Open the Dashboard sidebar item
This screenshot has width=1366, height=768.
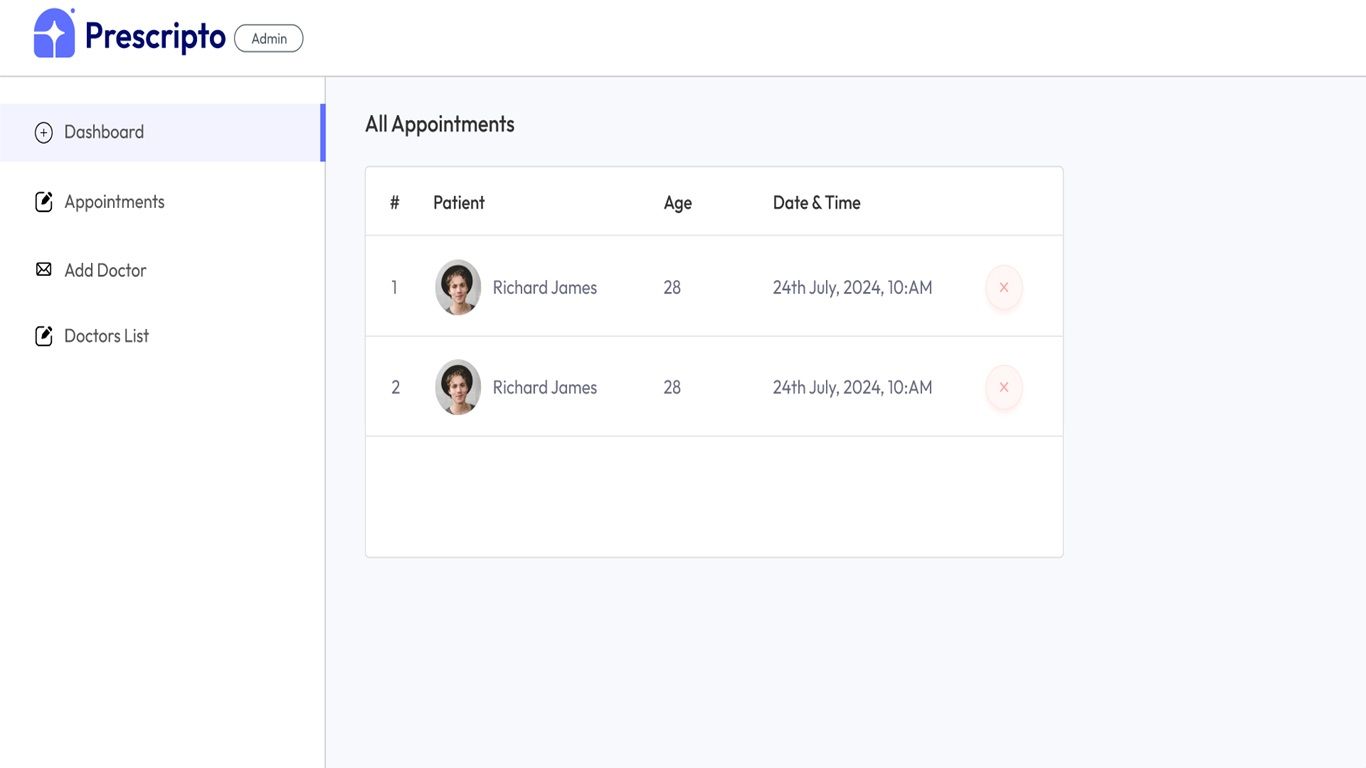click(x=104, y=132)
